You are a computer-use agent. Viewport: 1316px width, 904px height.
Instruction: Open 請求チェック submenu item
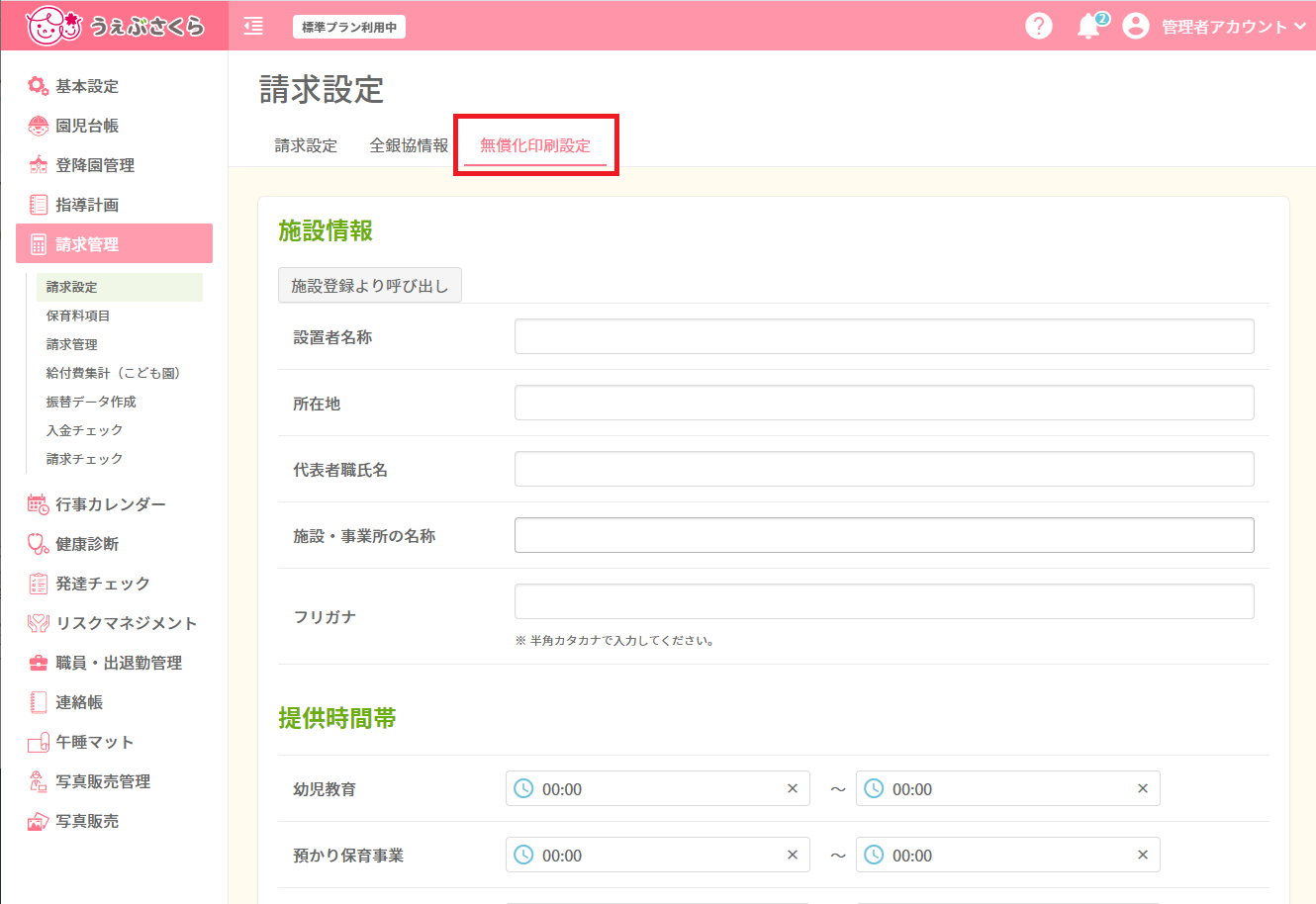(x=84, y=459)
